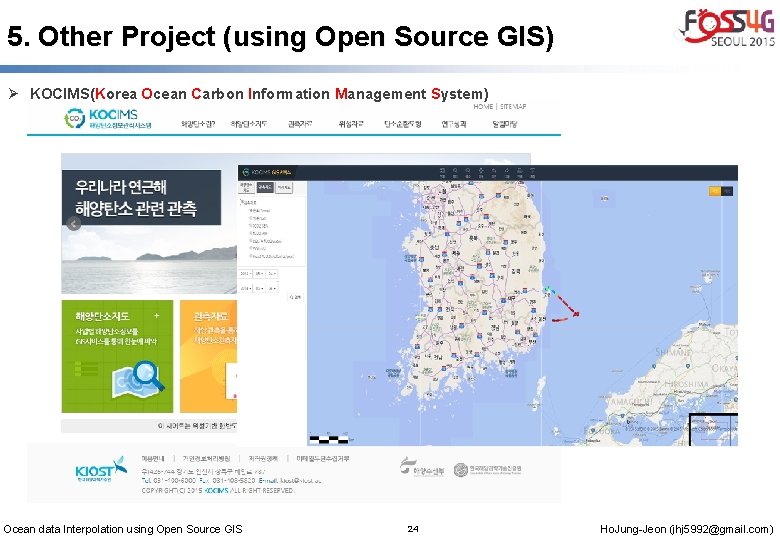Image resolution: width=780 pixels, height=540 pixels.
Task: Switch to the yellow map-view button on the map
Action: pos(714,191)
